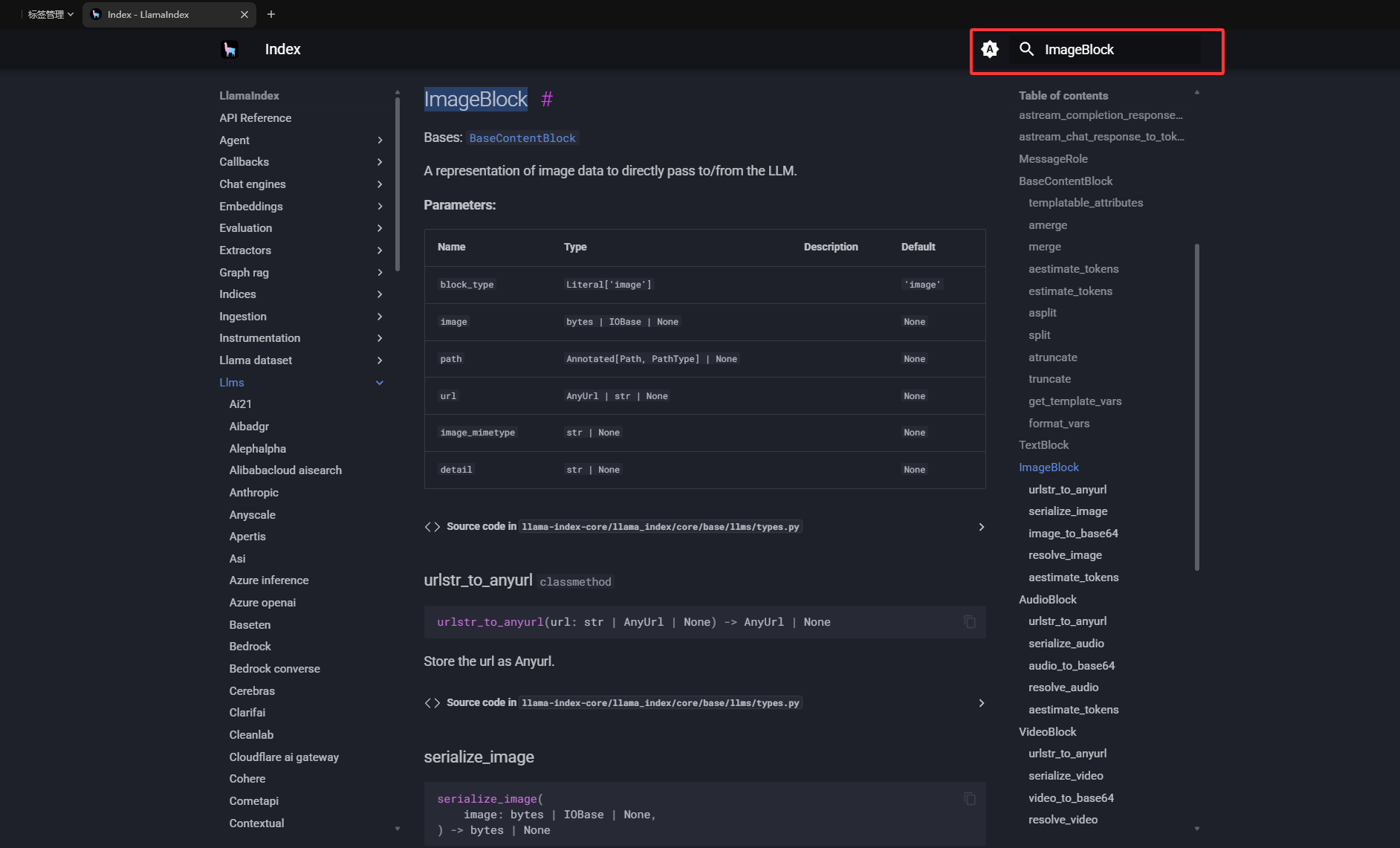Toggle the light/dark theme icon
The height and width of the screenshot is (848, 1400).
click(990, 49)
